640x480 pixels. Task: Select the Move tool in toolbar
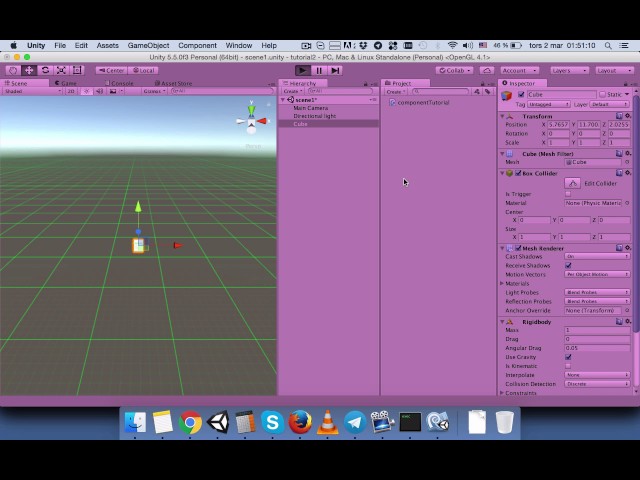click(29, 70)
